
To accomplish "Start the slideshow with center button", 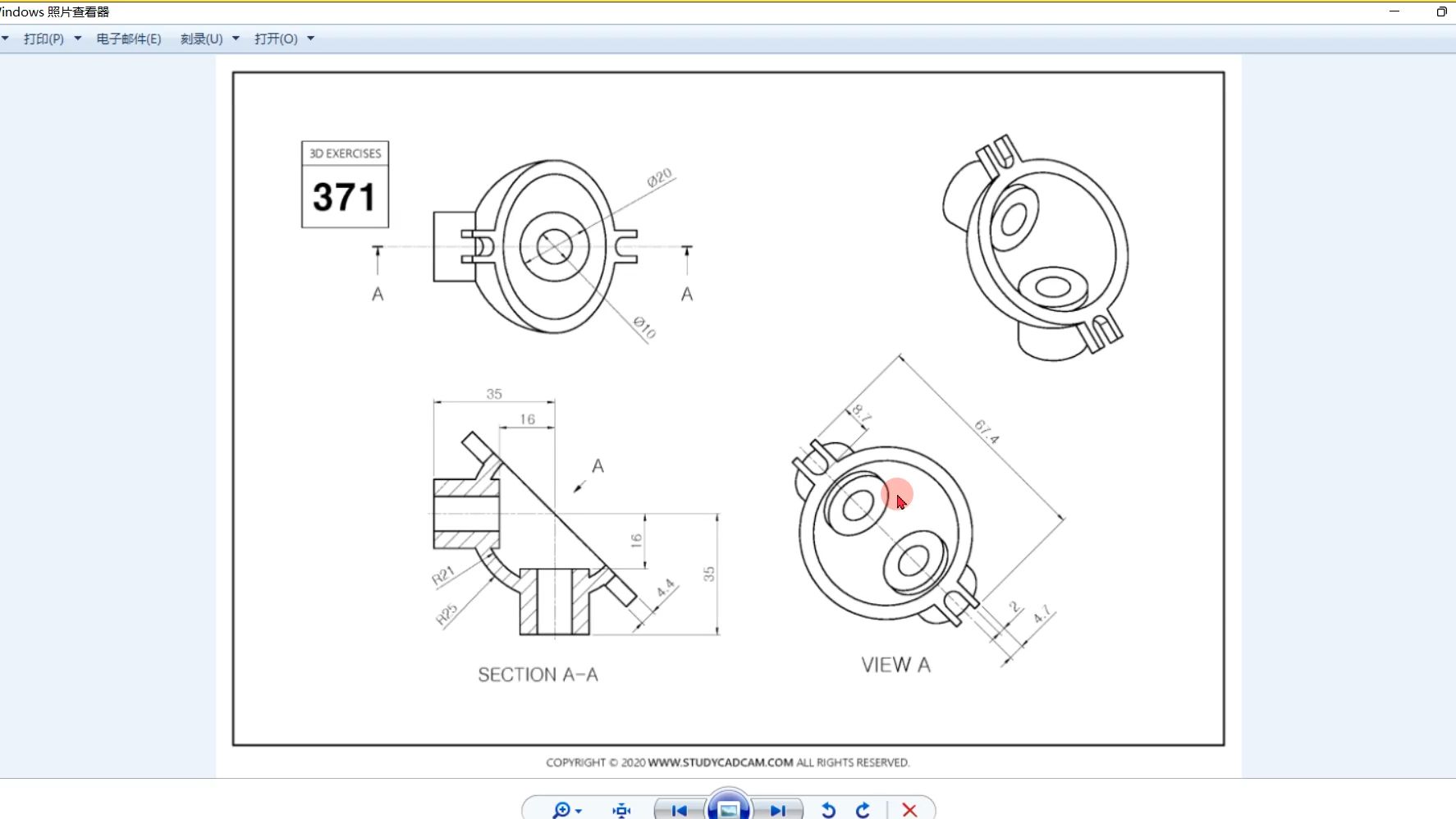I will click(x=729, y=808).
